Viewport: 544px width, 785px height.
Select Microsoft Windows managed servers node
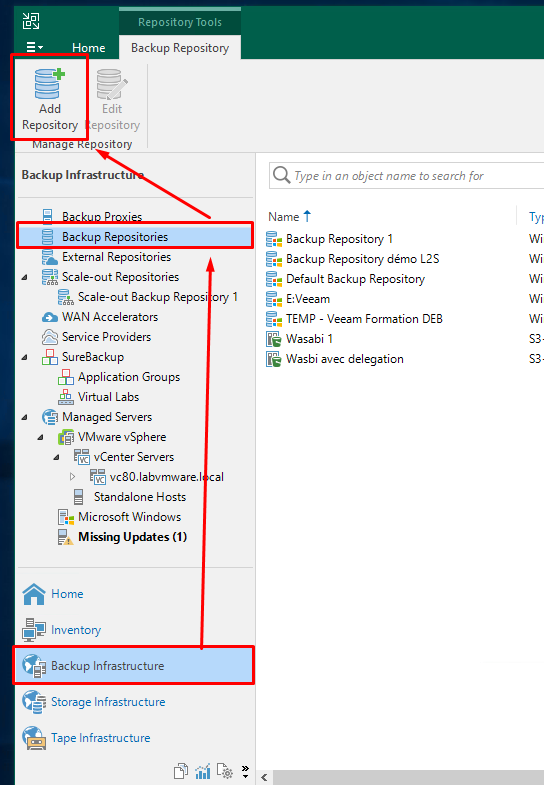129,517
